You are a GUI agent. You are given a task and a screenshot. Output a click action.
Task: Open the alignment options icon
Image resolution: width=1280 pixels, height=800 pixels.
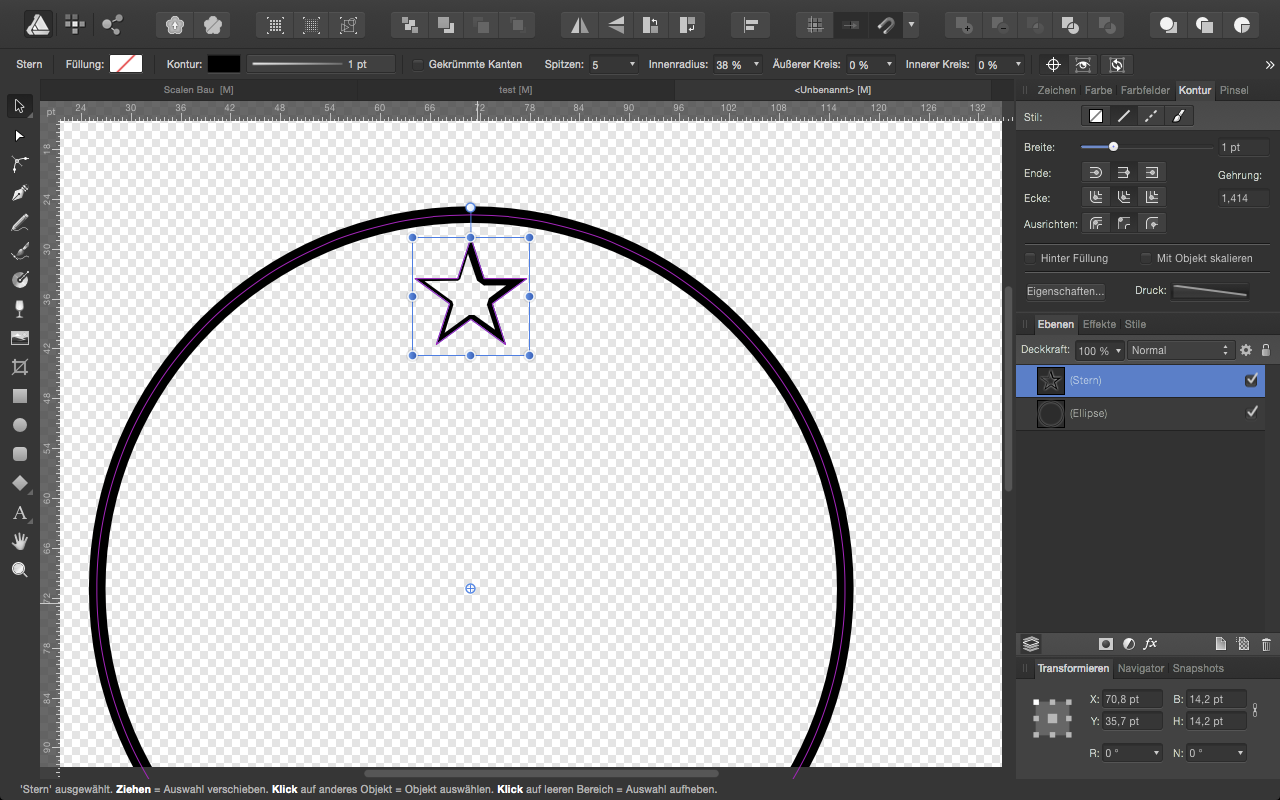[750, 24]
